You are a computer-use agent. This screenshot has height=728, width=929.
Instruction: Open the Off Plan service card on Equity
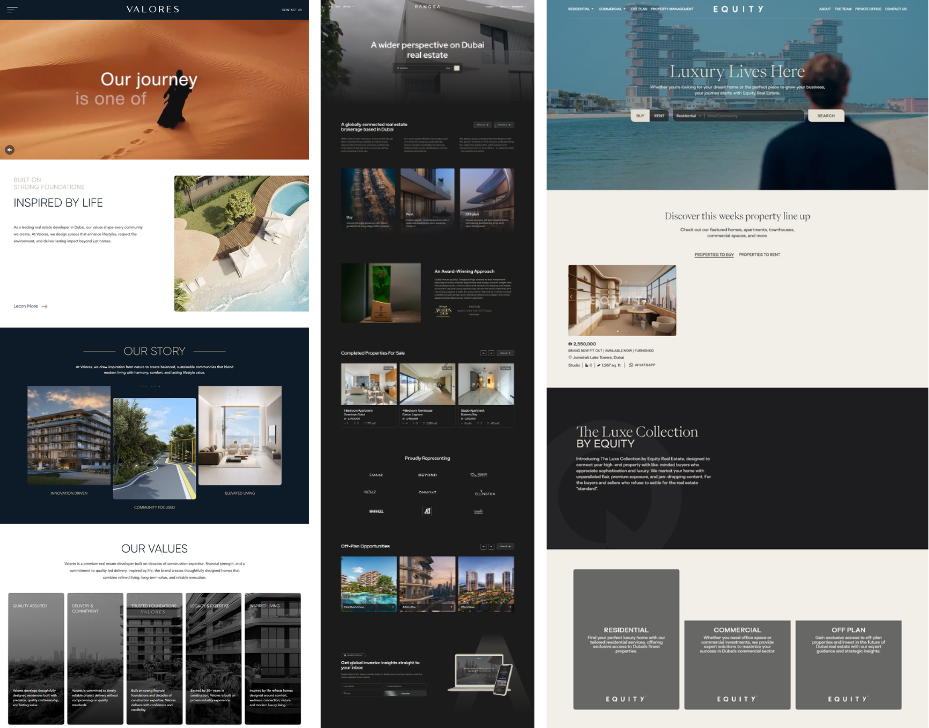(848, 665)
